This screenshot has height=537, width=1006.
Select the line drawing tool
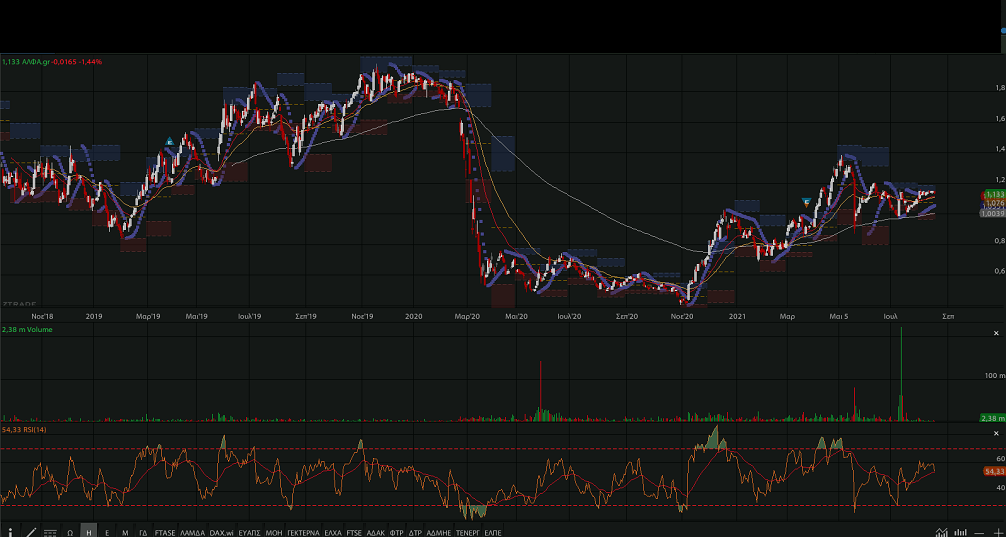coord(30,532)
